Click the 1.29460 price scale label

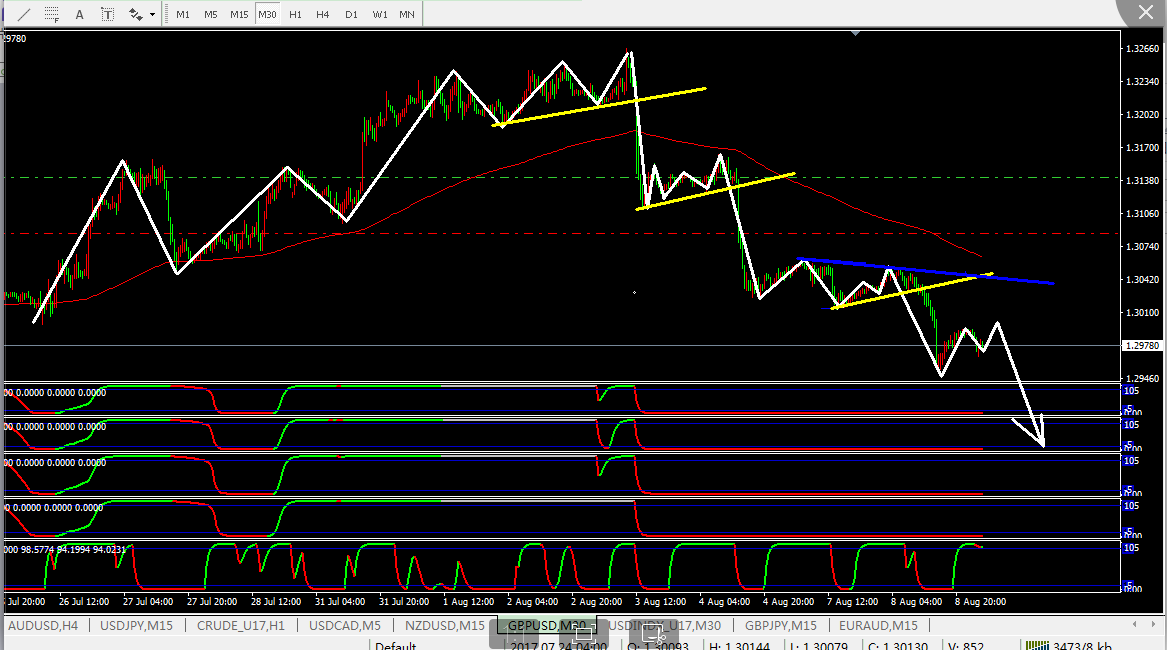[1142, 379]
